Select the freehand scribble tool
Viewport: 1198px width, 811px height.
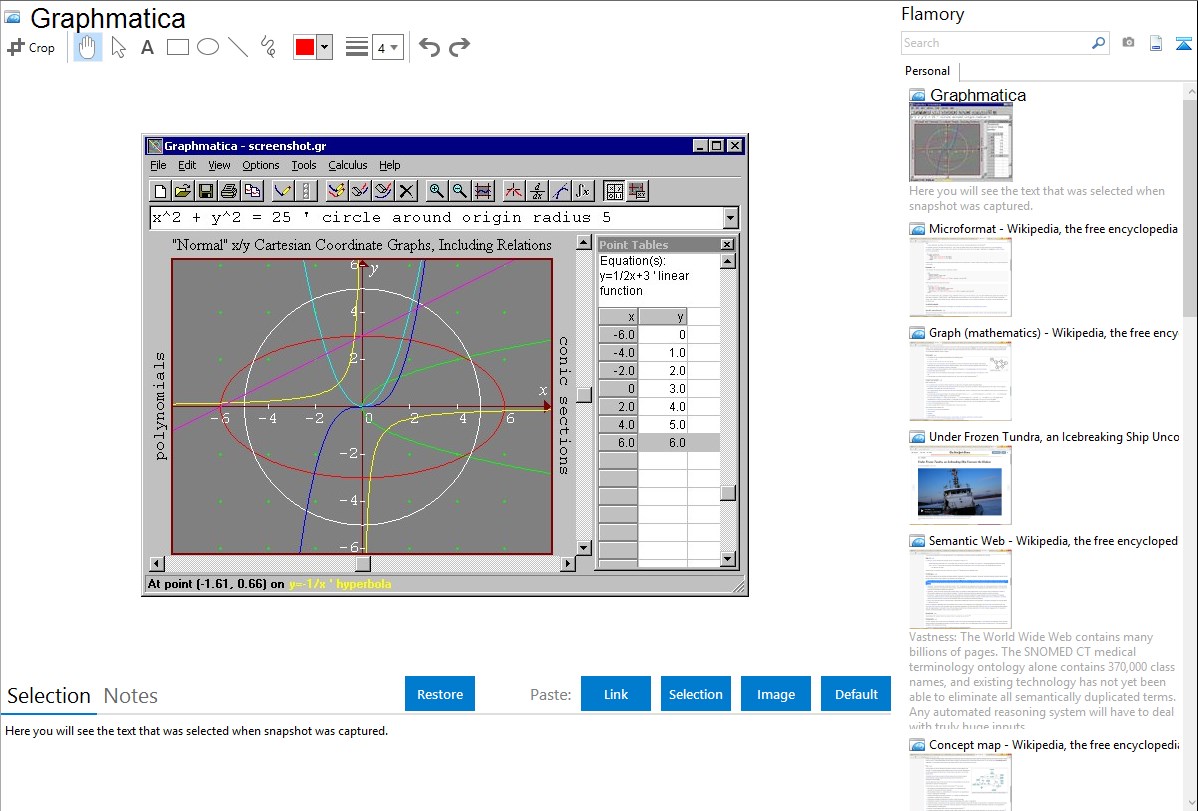pos(268,47)
